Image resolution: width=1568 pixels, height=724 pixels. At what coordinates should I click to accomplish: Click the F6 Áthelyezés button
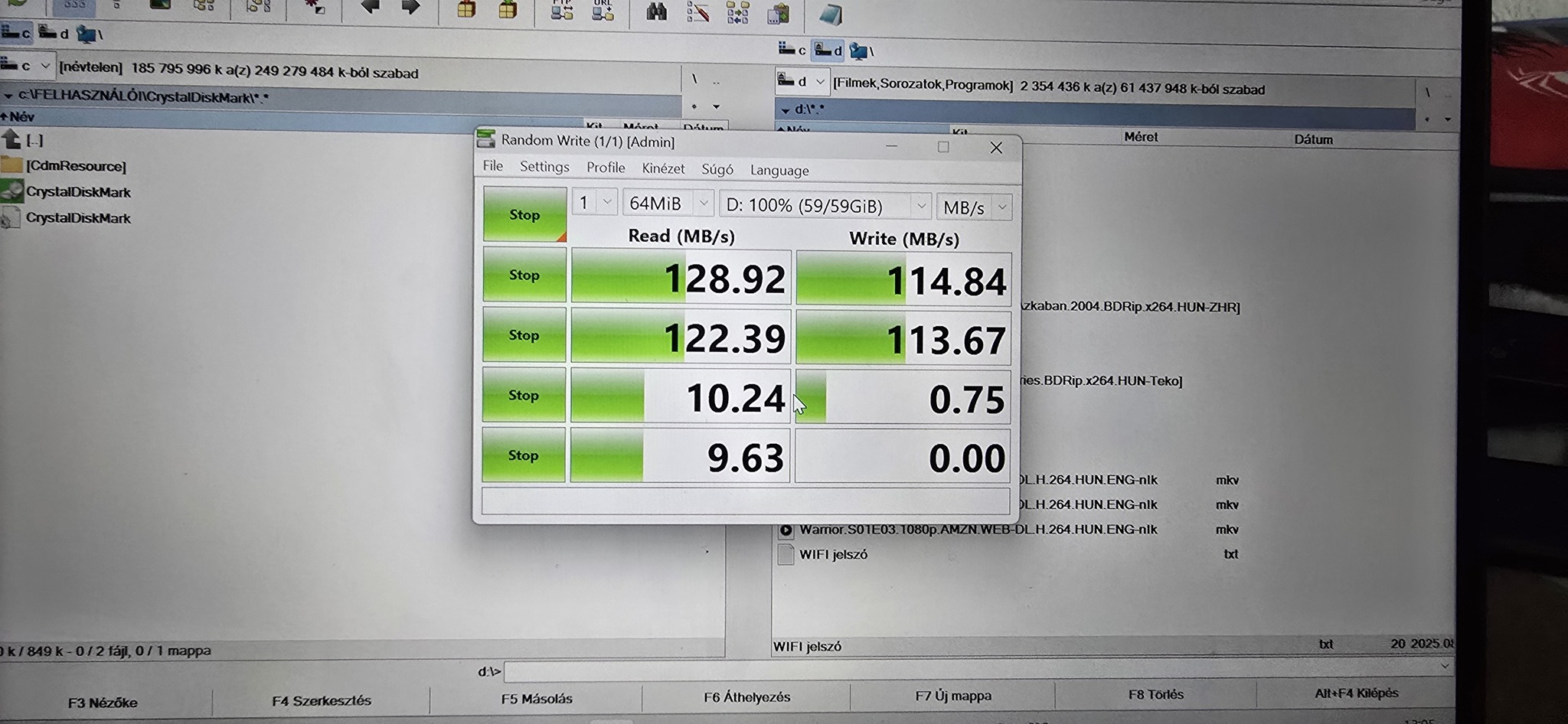click(747, 696)
